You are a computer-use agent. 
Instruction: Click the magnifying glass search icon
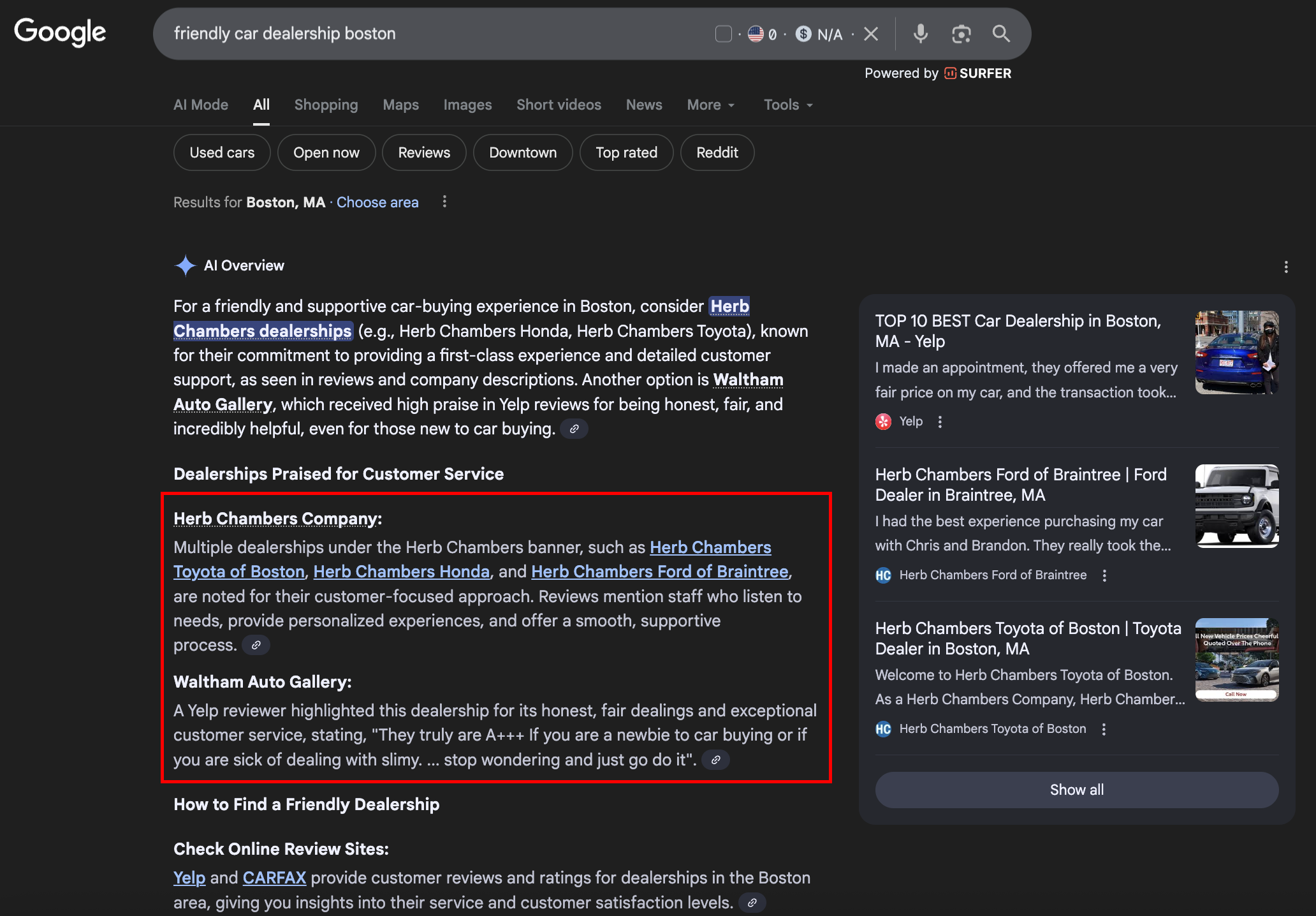(x=1001, y=34)
